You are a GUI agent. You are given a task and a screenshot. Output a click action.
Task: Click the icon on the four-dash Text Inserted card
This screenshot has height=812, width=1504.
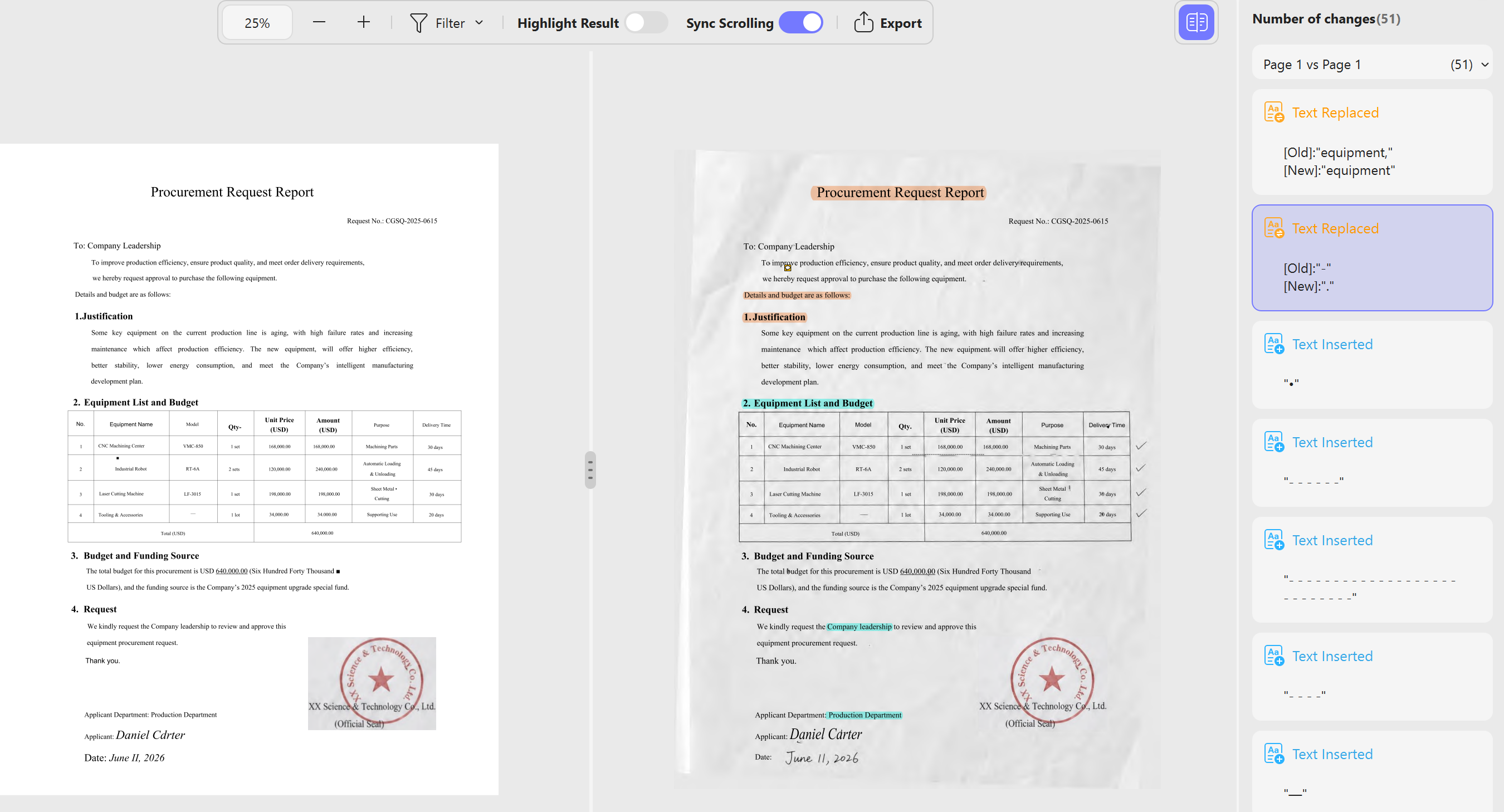point(1273,656)
